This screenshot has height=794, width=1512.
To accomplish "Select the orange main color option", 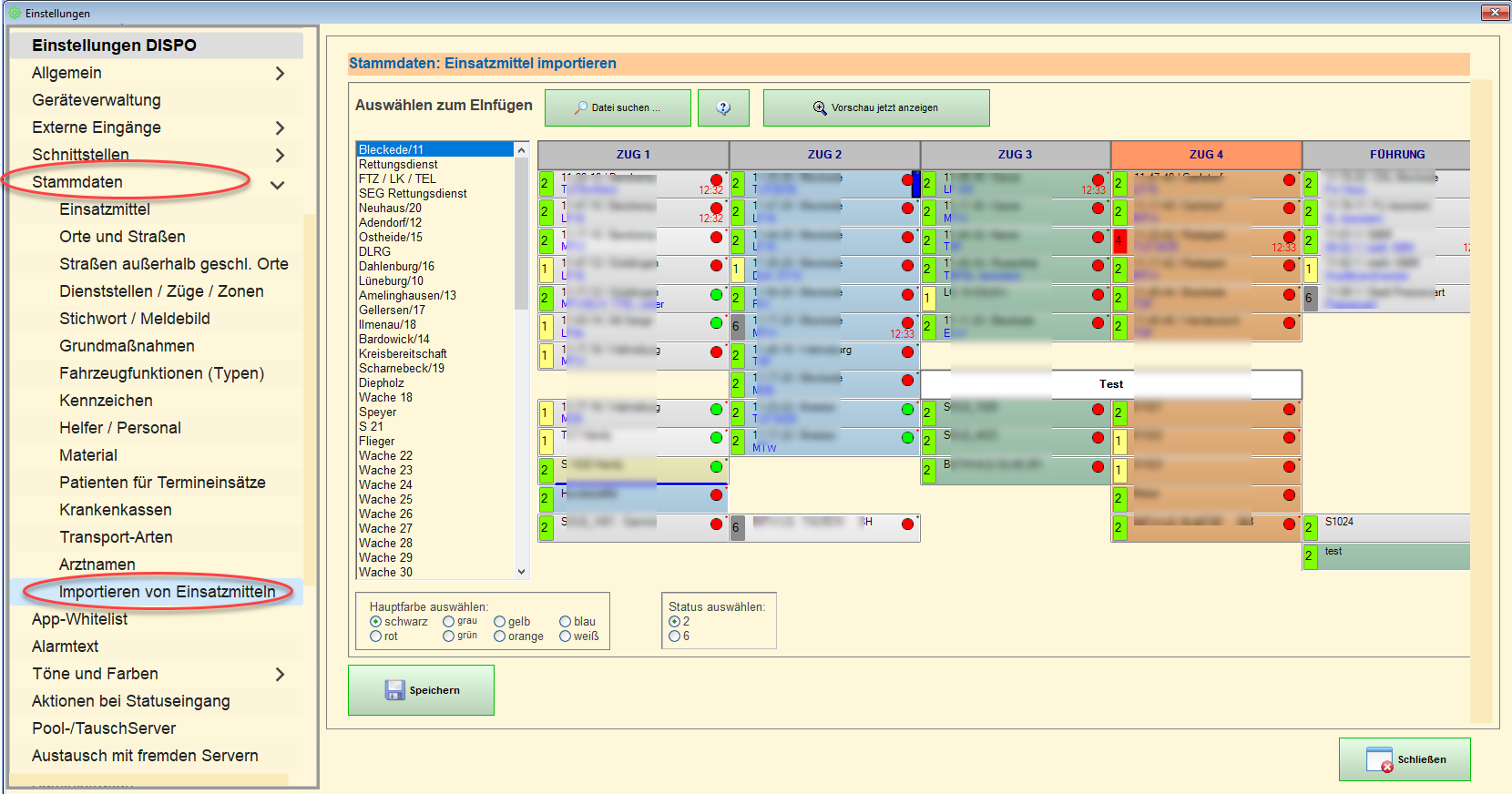I will pyautogui.click(x=499, y=636).
